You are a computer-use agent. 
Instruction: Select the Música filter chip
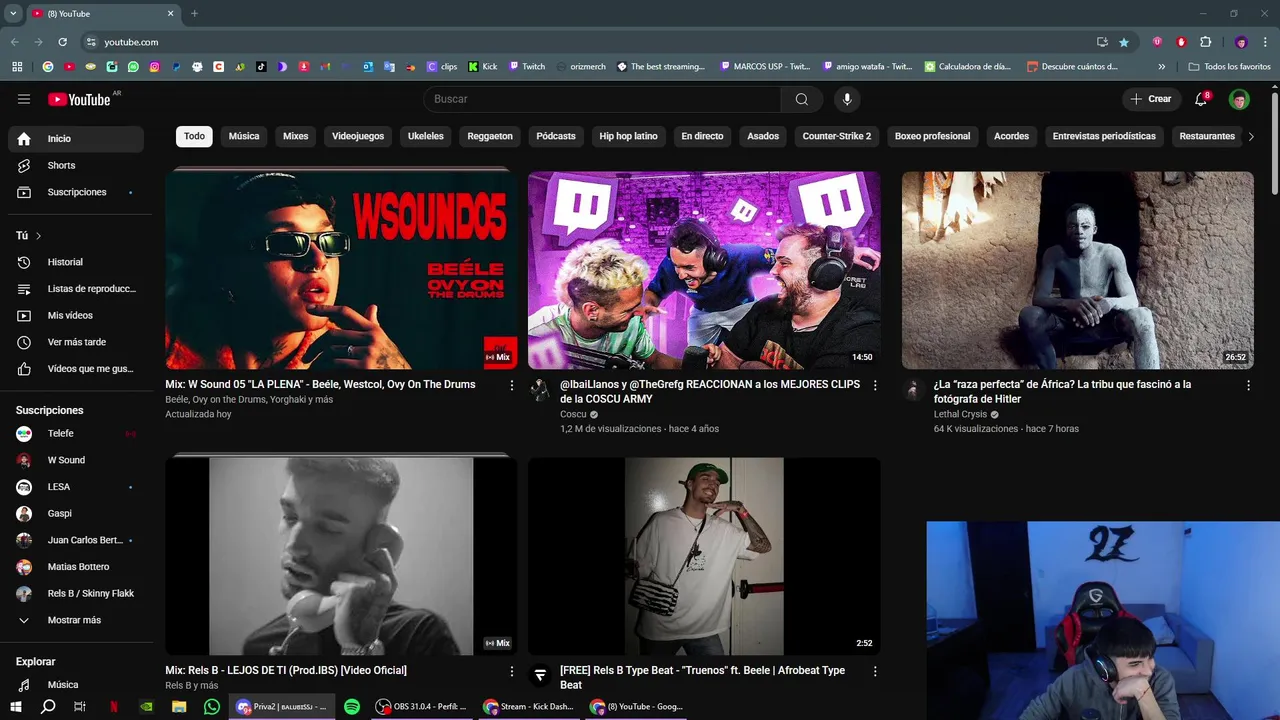tap(244, 136)
